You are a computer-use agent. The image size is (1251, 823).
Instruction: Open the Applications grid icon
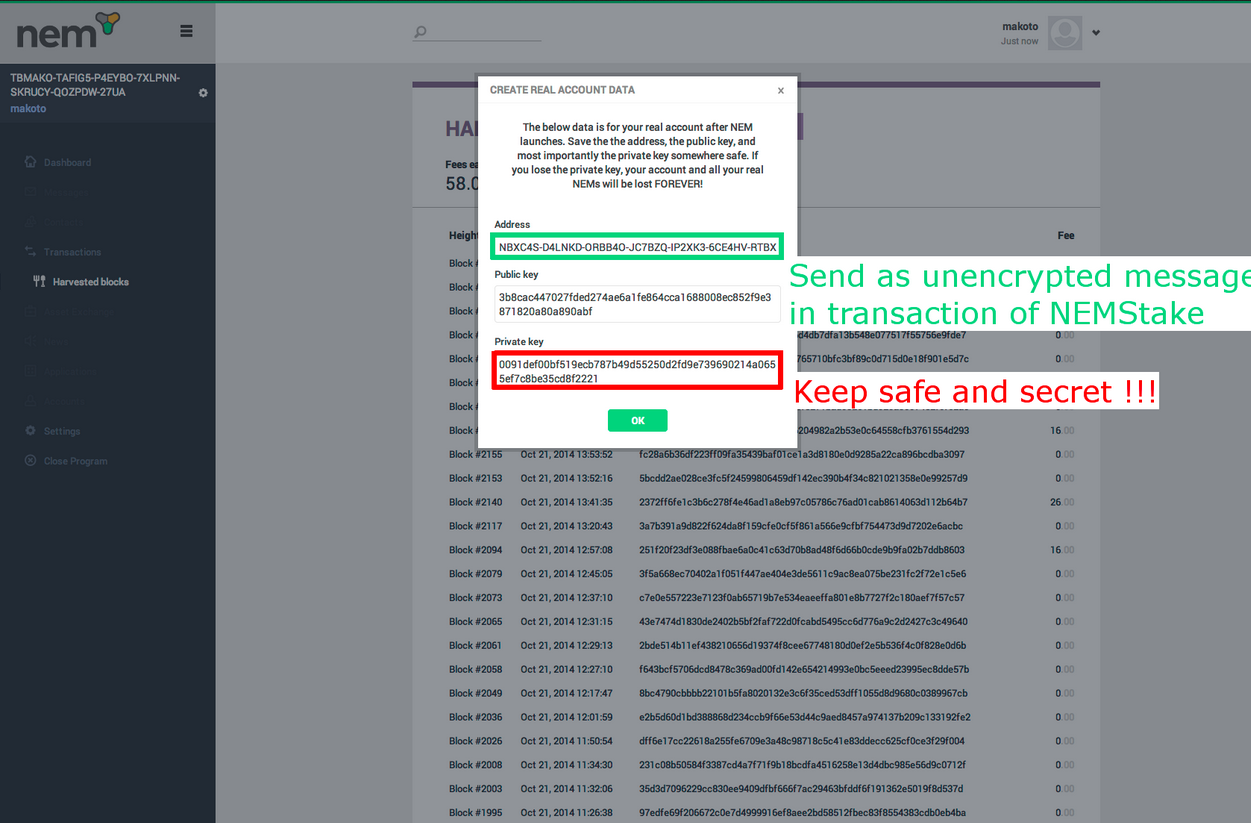pos(30,371)
